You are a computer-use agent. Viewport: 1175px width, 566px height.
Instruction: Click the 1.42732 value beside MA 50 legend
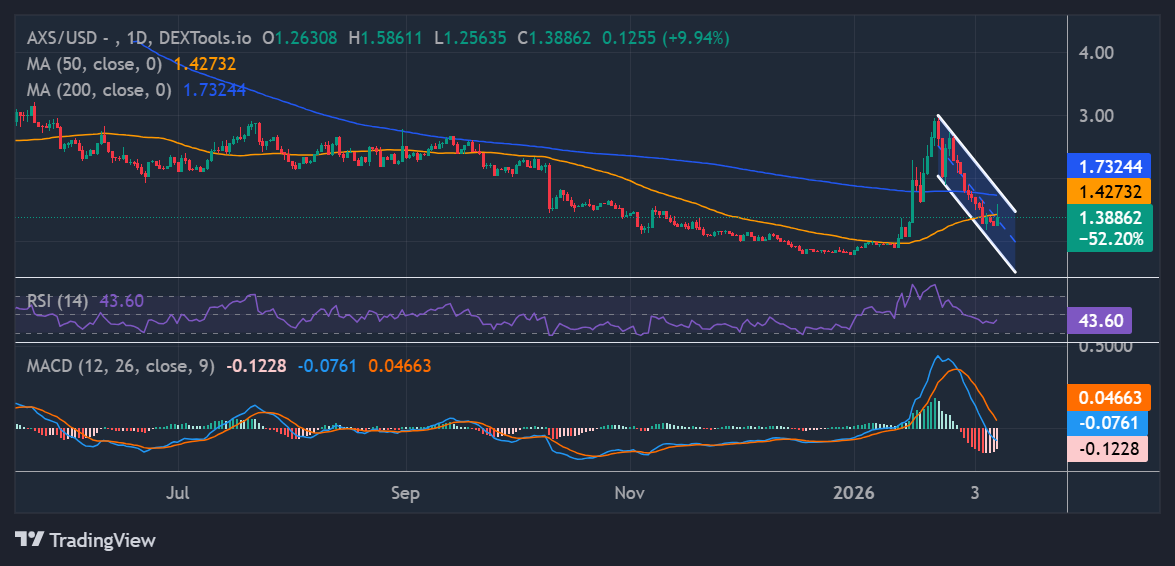pyautogui.click(x=205, y=64)
